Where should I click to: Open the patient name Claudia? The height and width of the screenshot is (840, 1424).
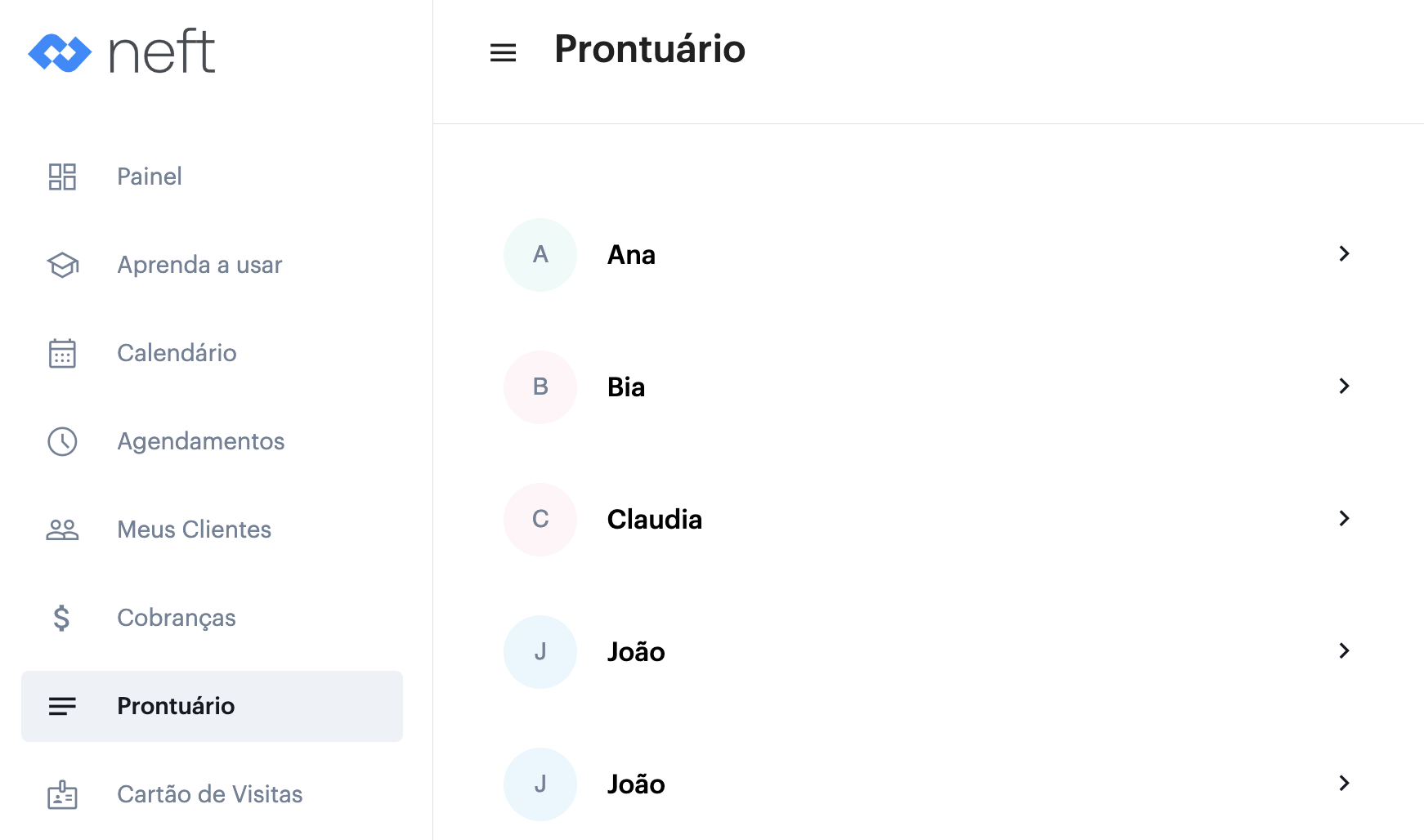click(x=654, y=520)
